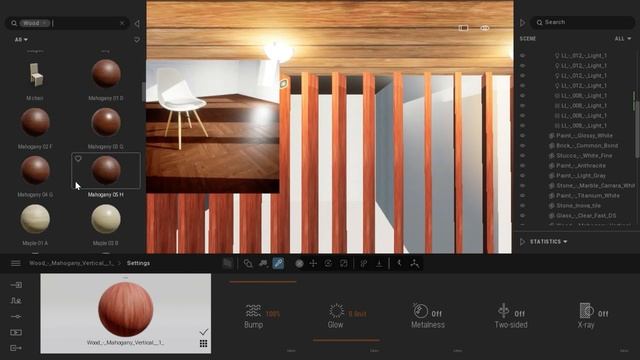This screenshot has width=640, height=360.
Task: Click the Glow lux value
Action: point(357,314)
